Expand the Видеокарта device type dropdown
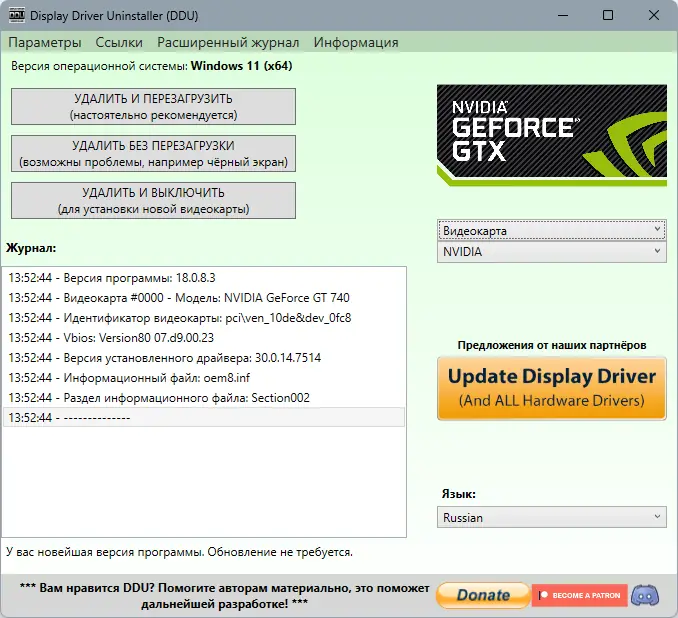 (552, 231)
